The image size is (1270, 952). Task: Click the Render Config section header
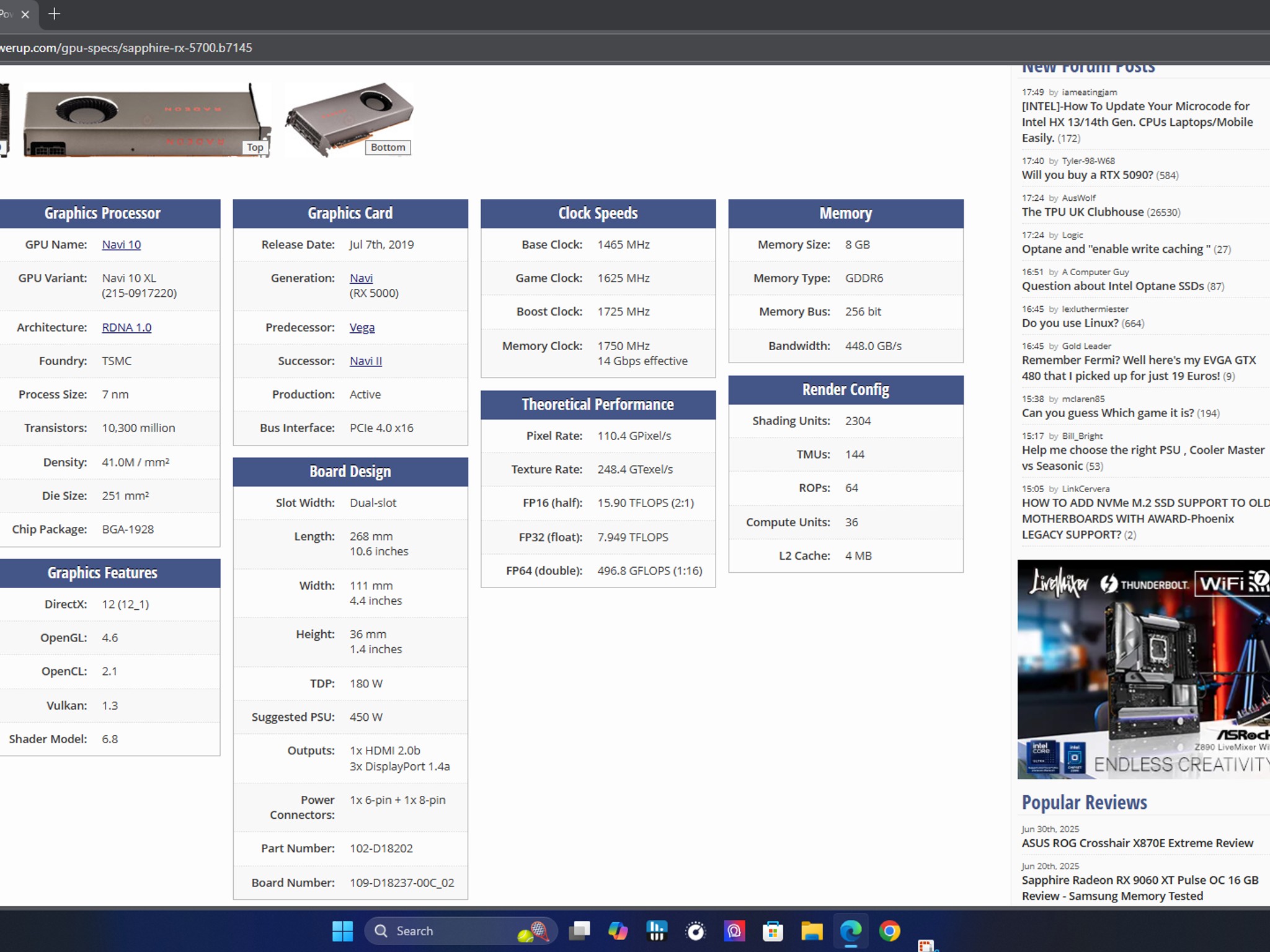pyautogui.click(x=846, y=390)
